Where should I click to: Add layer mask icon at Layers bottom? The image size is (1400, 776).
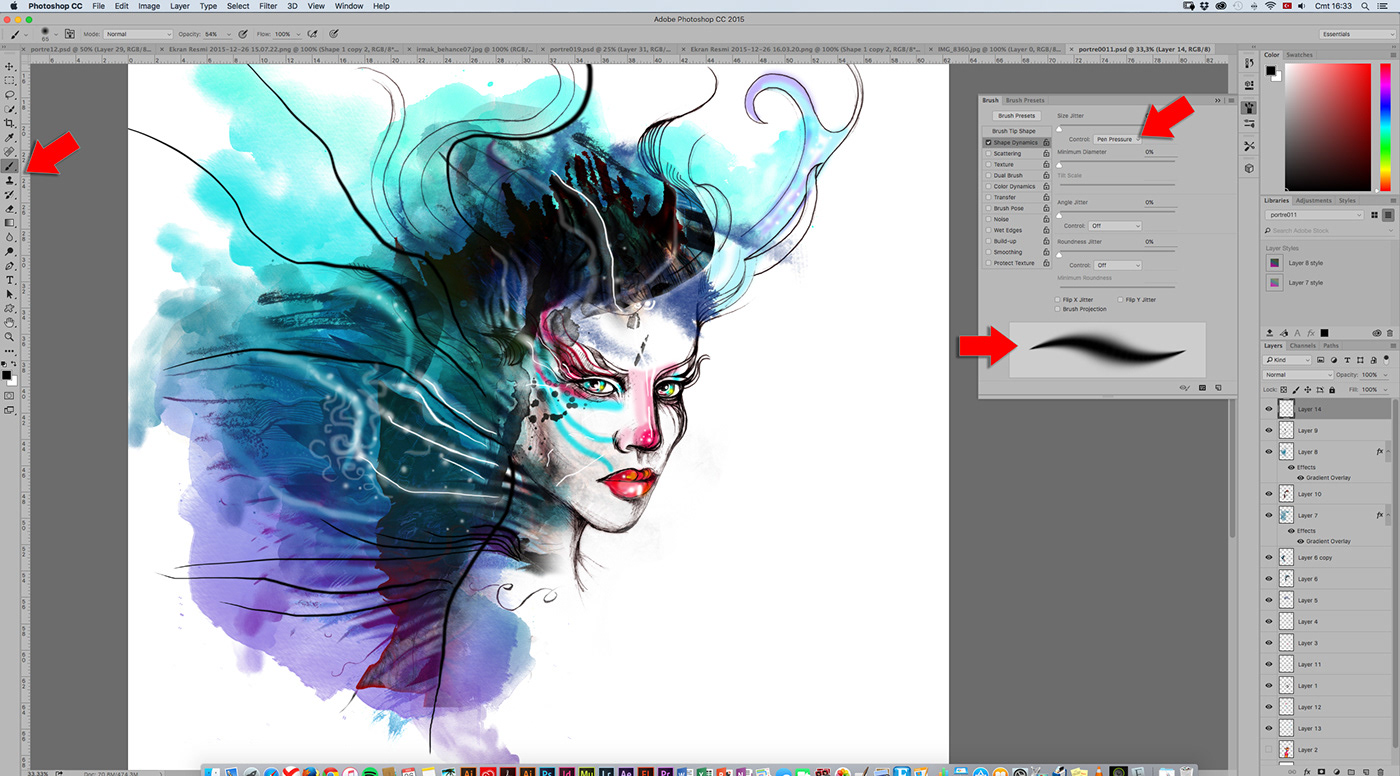click(x=1322, y=772)
